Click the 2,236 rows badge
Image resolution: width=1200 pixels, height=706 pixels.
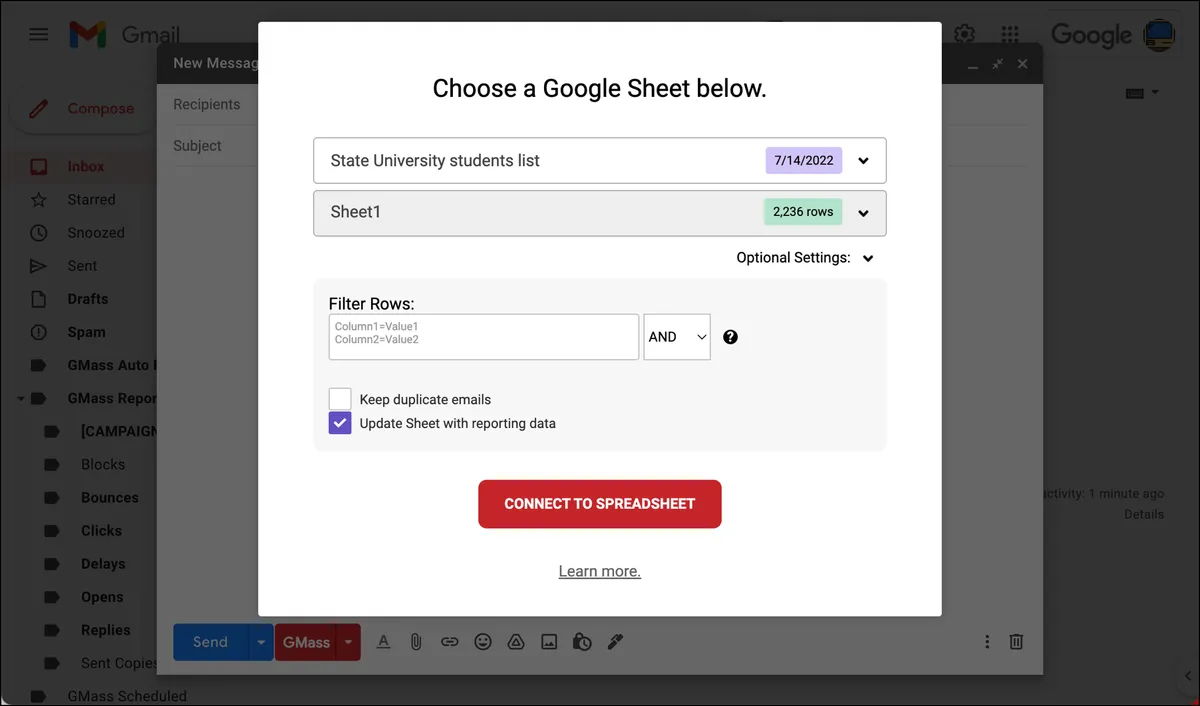803,212
